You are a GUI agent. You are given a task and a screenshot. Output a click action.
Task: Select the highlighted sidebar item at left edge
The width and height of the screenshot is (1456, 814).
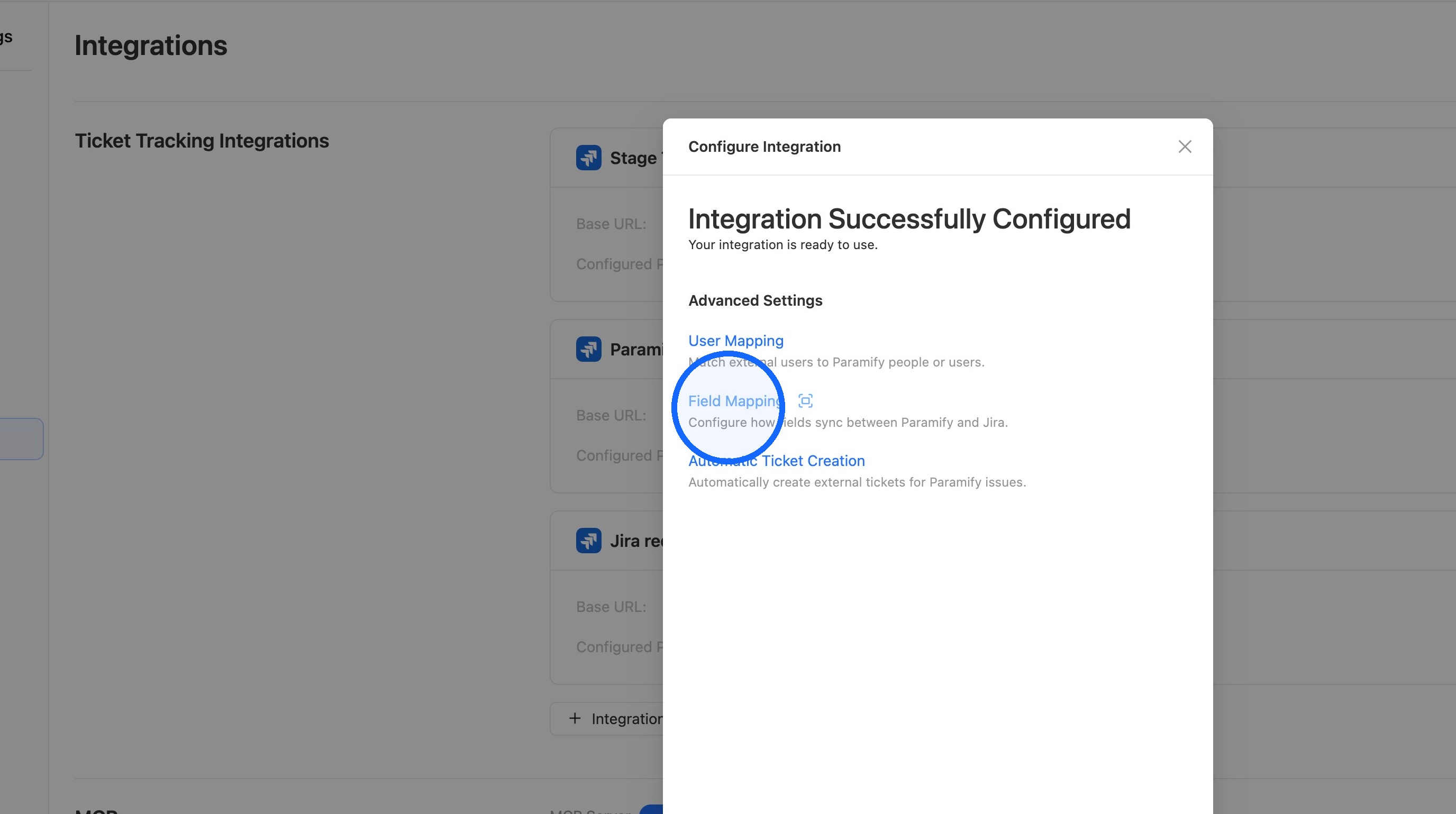22,439
